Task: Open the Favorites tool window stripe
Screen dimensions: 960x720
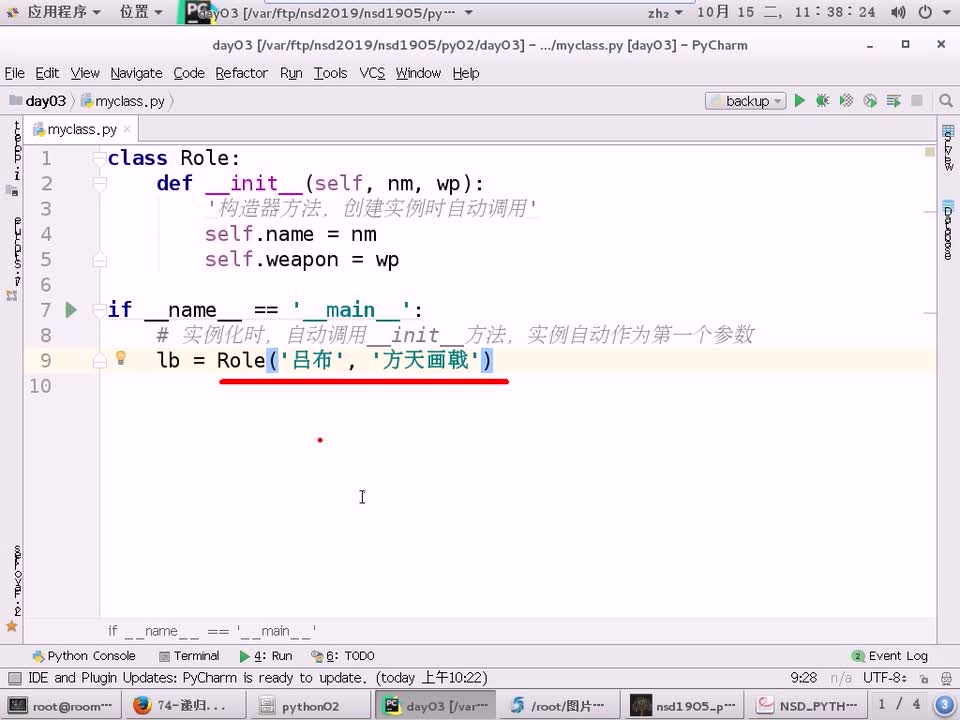Action: 15,588
